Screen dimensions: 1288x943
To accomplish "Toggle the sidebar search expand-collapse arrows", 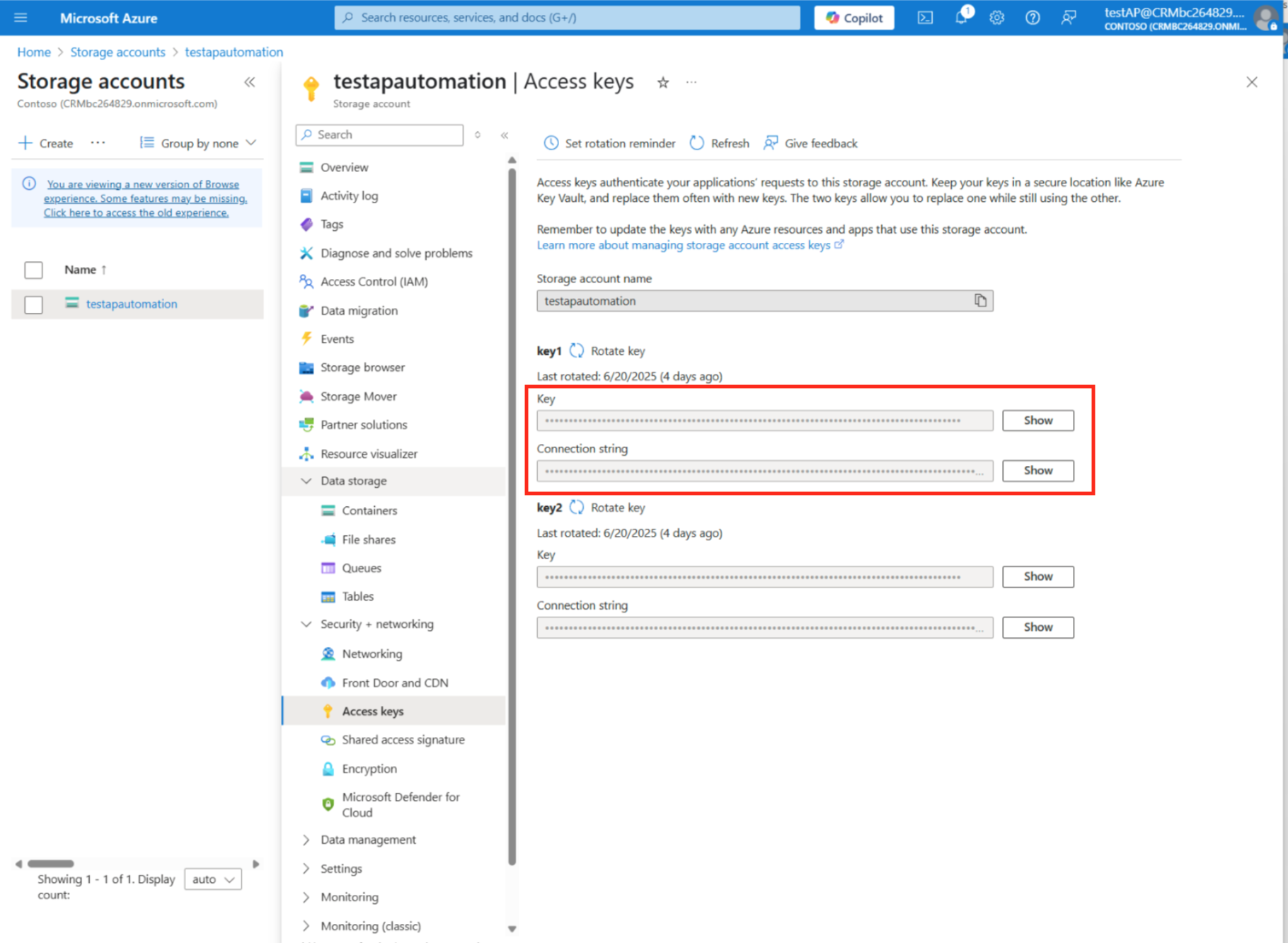I will click(x=478, y=135).
